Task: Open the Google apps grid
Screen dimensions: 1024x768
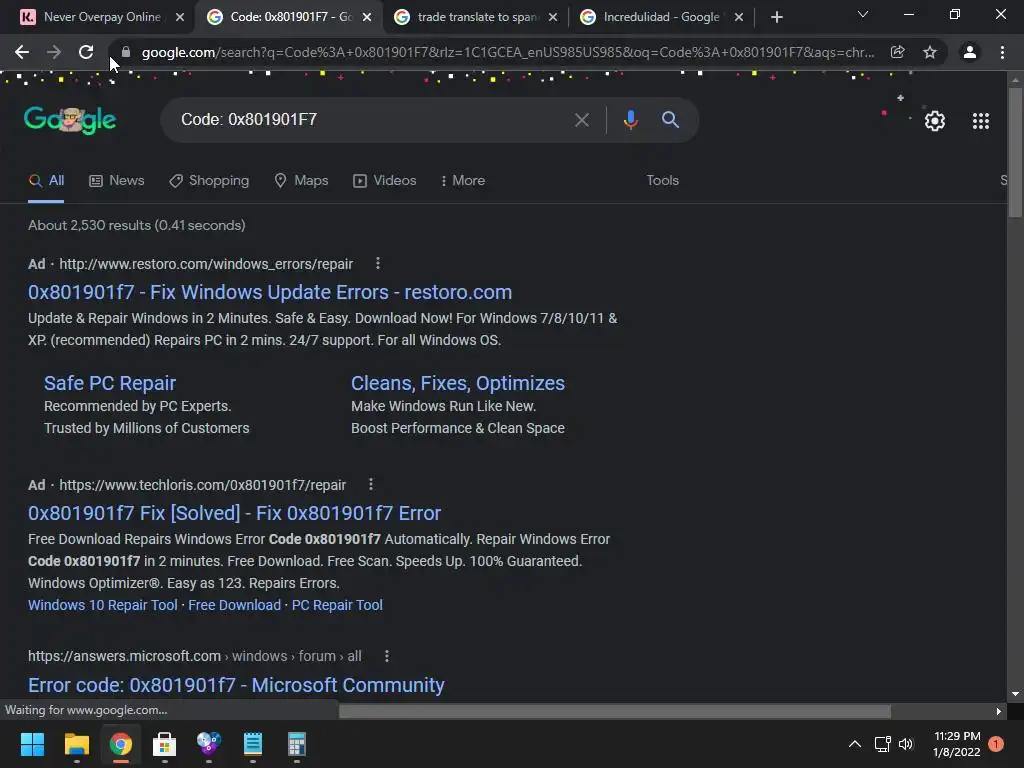Action: [980, 121]
